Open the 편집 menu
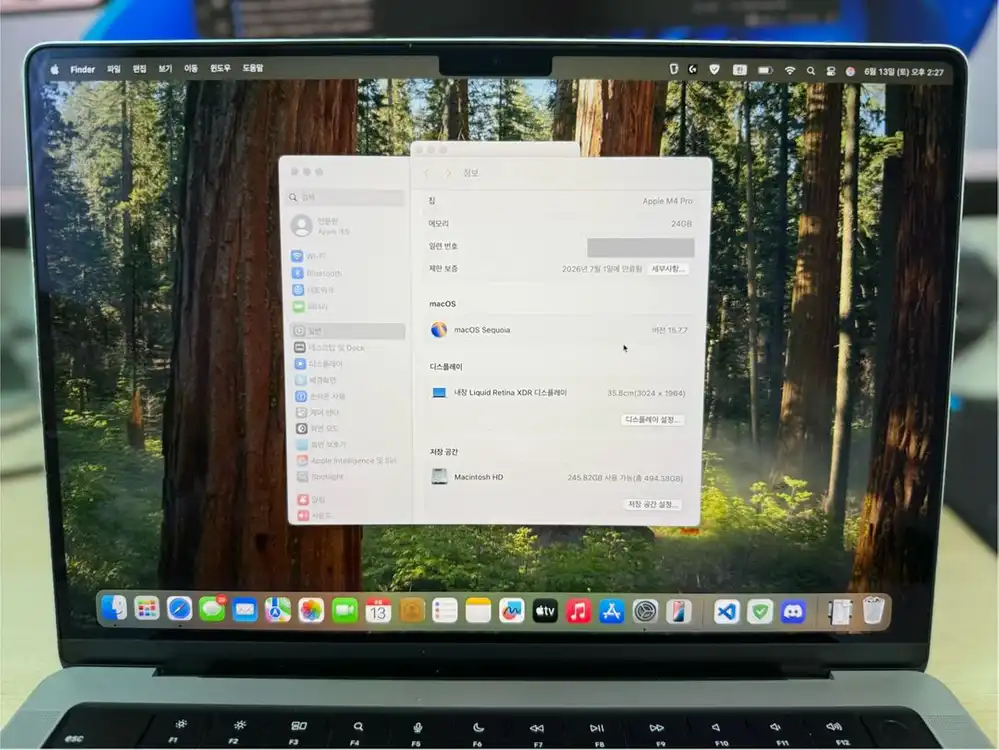The image size is (999, 750). pyautogui.click(x=140, y=69)
